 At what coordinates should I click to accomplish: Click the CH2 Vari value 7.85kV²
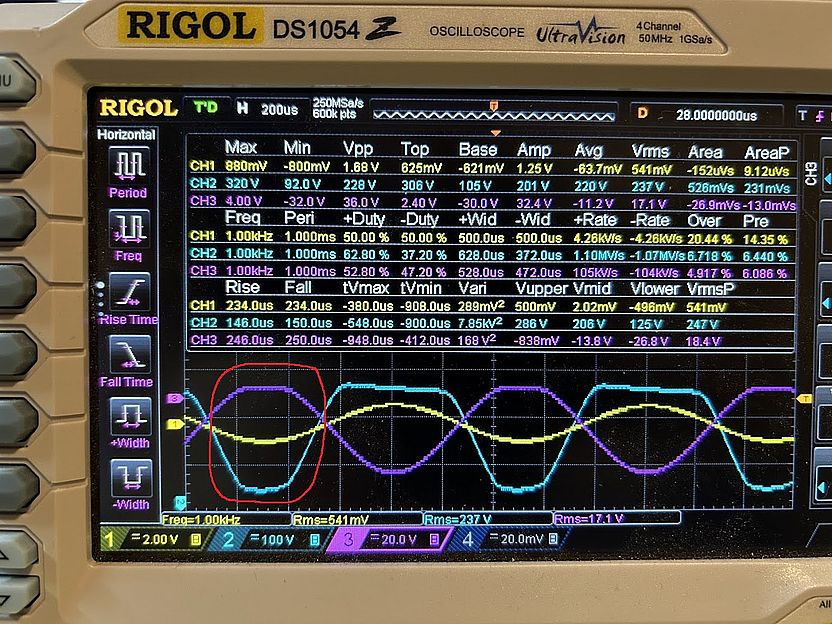[x=480, y=323]
